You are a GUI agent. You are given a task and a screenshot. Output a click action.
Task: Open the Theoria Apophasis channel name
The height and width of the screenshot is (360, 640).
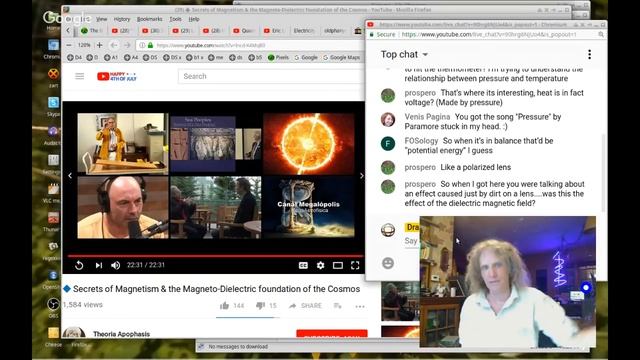121,334
